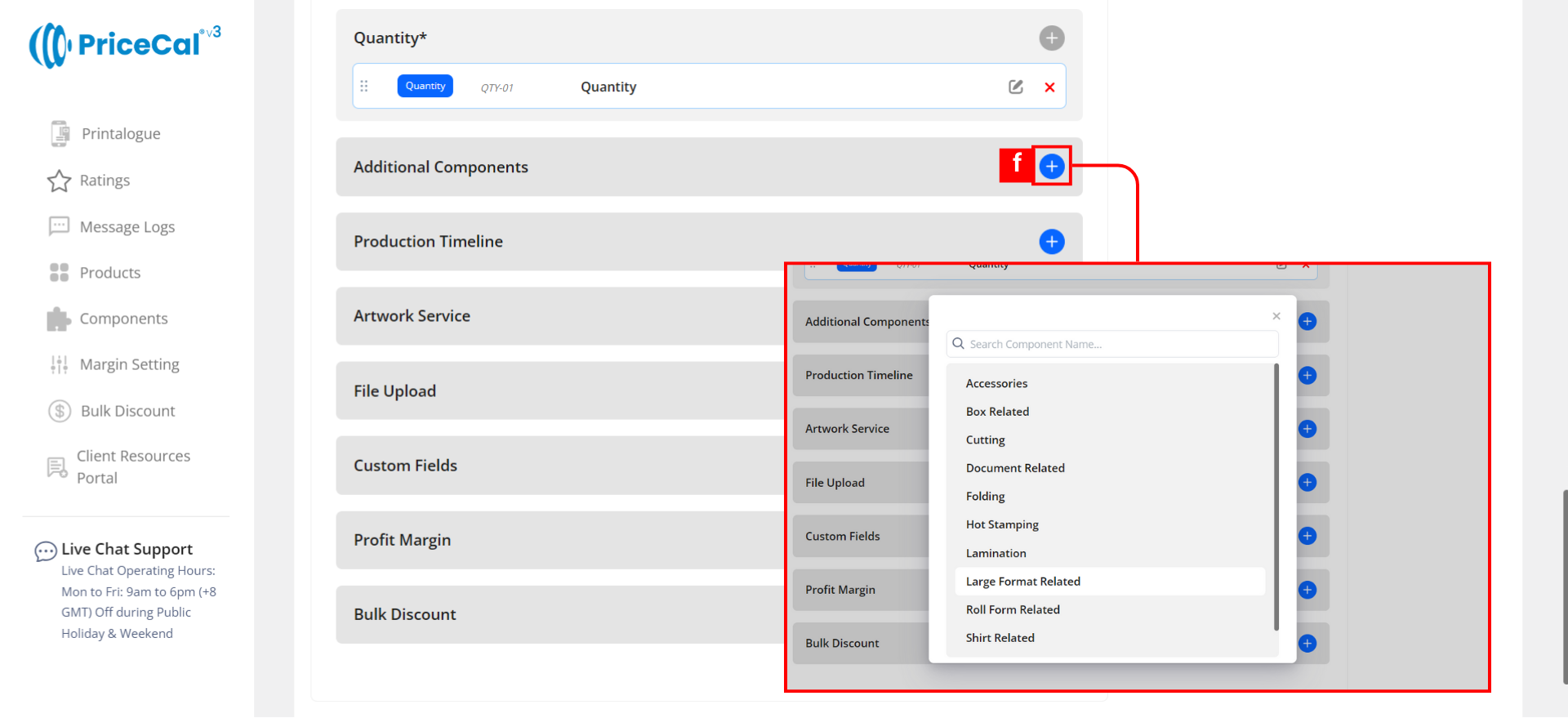Screen dimensions: 1568x718
Task: Open Live Chat Support
Action: click(127, 549)
